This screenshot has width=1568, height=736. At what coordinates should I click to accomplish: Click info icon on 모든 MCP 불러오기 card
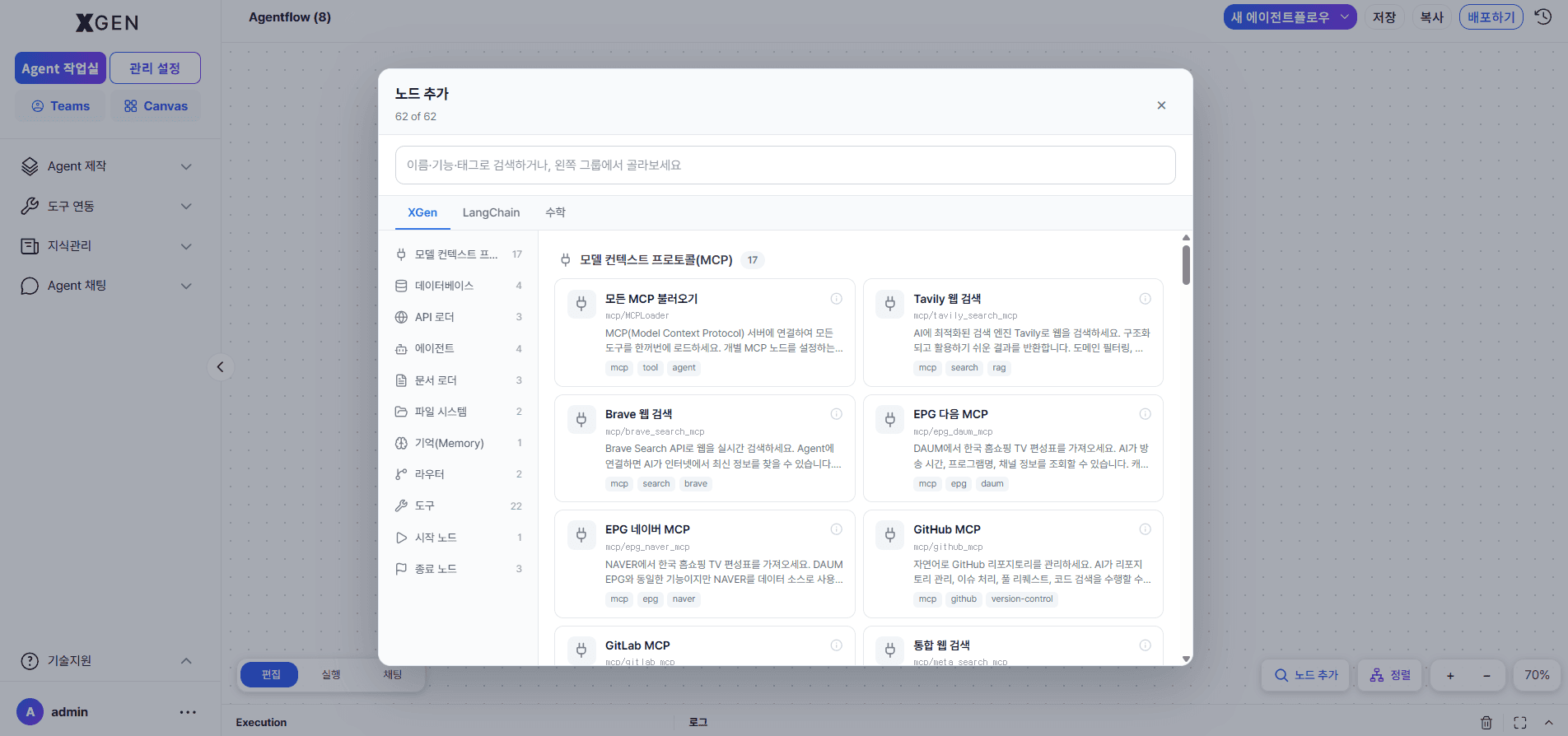point(836,299)
